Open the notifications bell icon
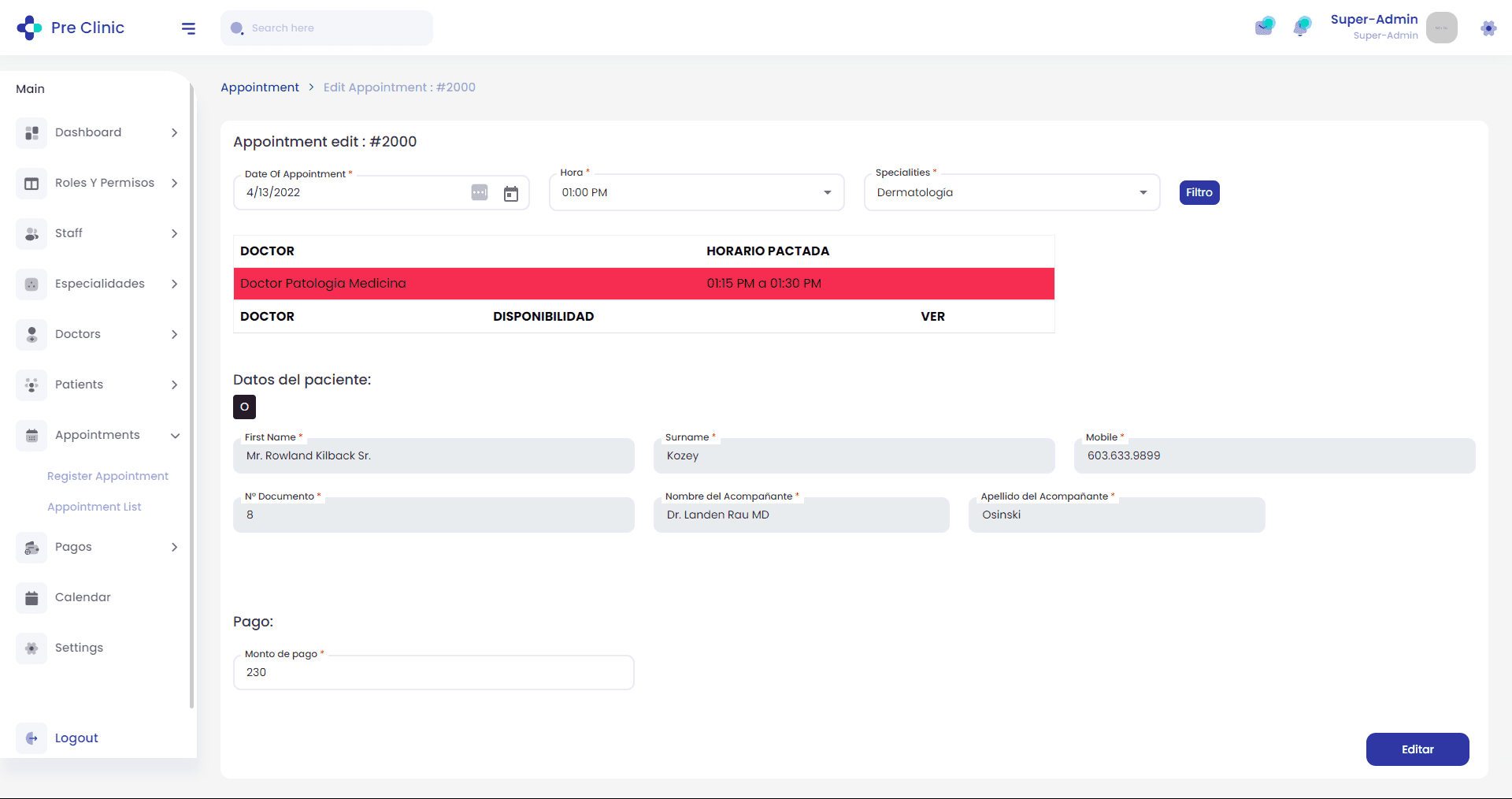 [1302, 27]
